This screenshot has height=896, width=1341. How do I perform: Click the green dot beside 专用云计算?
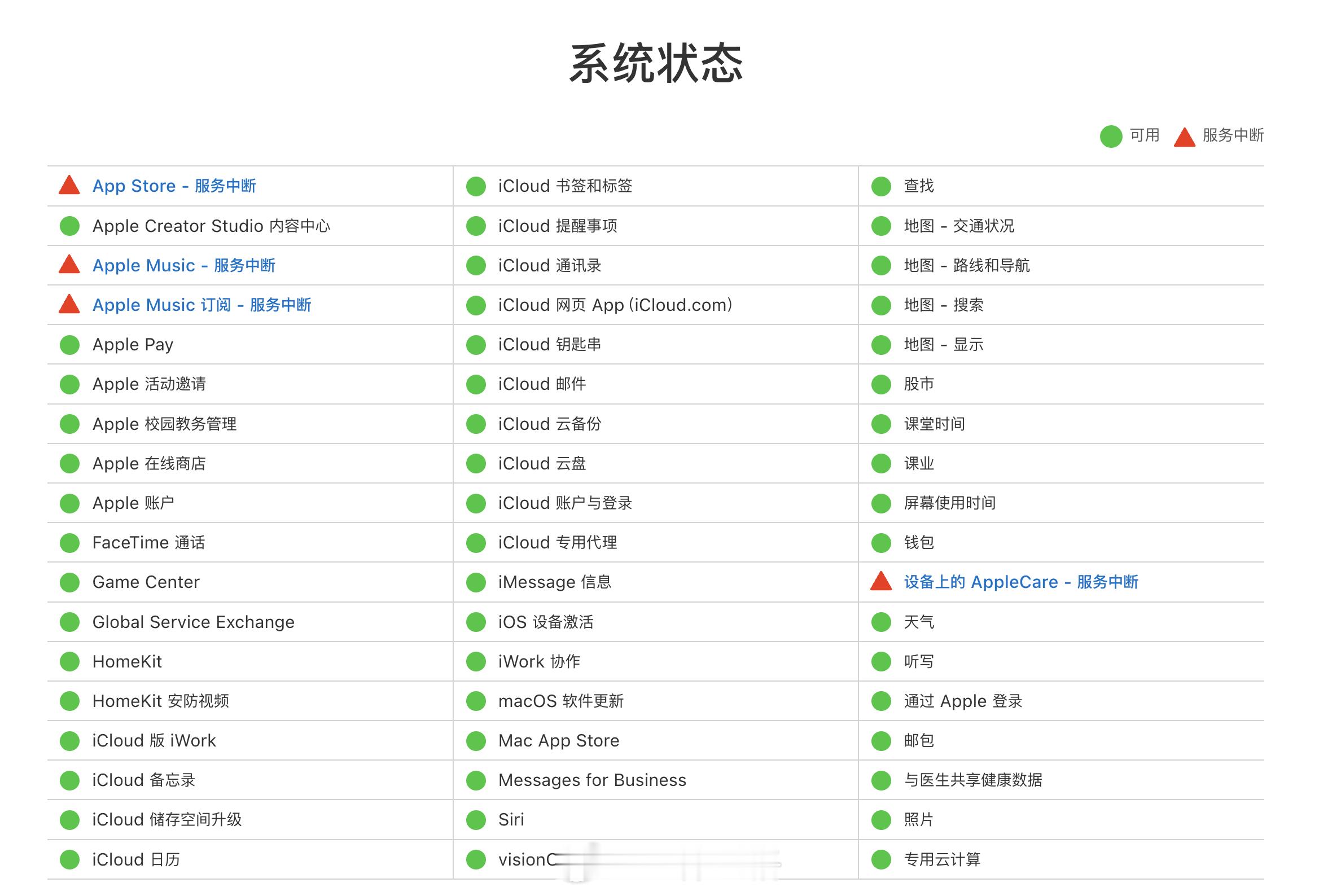coord(881,859)
